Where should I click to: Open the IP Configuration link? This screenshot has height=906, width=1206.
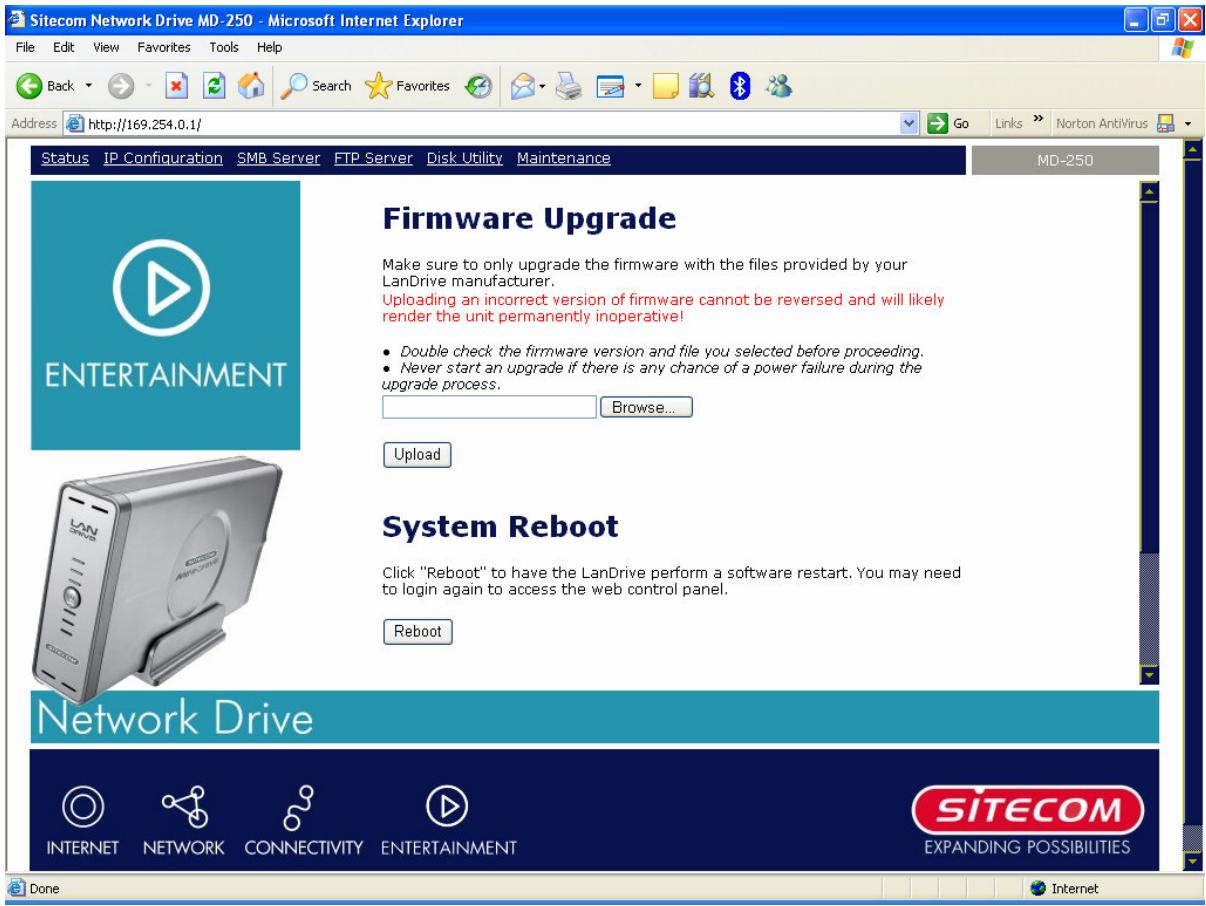point(163,158)
